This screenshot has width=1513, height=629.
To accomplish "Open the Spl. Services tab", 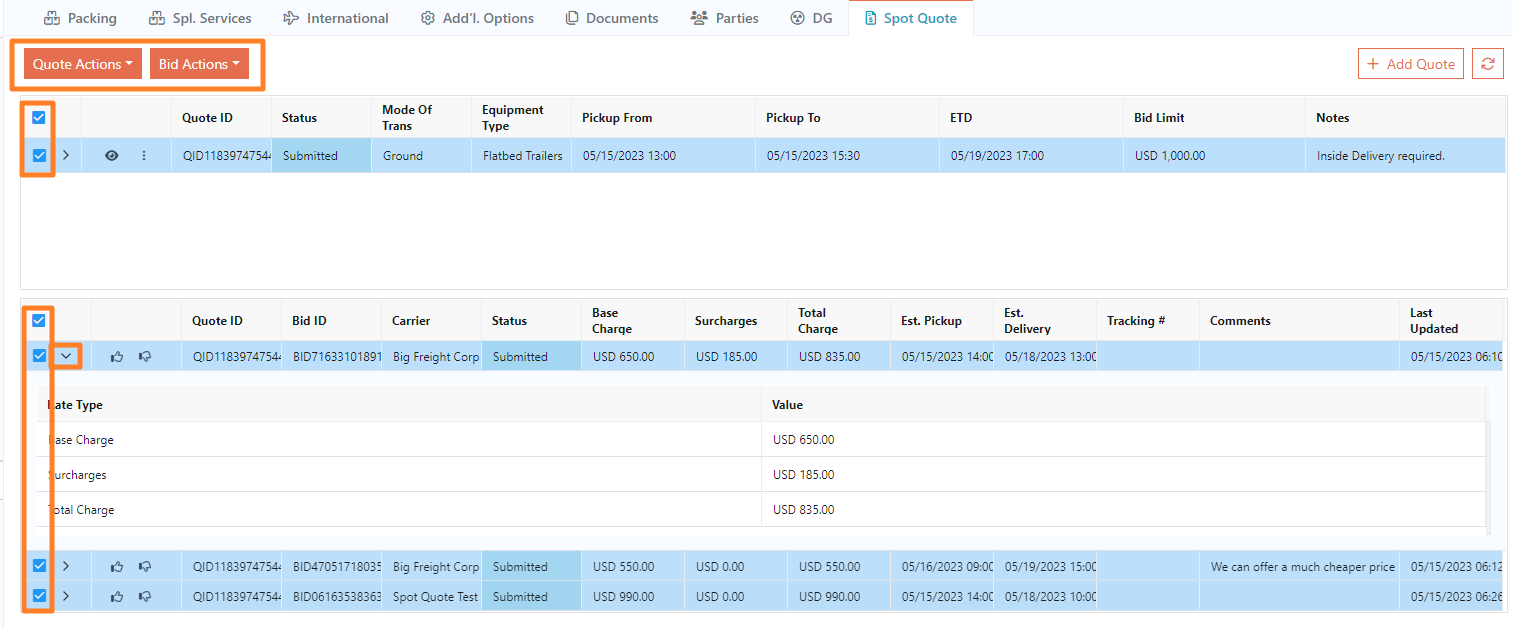I will coord(200,18).
